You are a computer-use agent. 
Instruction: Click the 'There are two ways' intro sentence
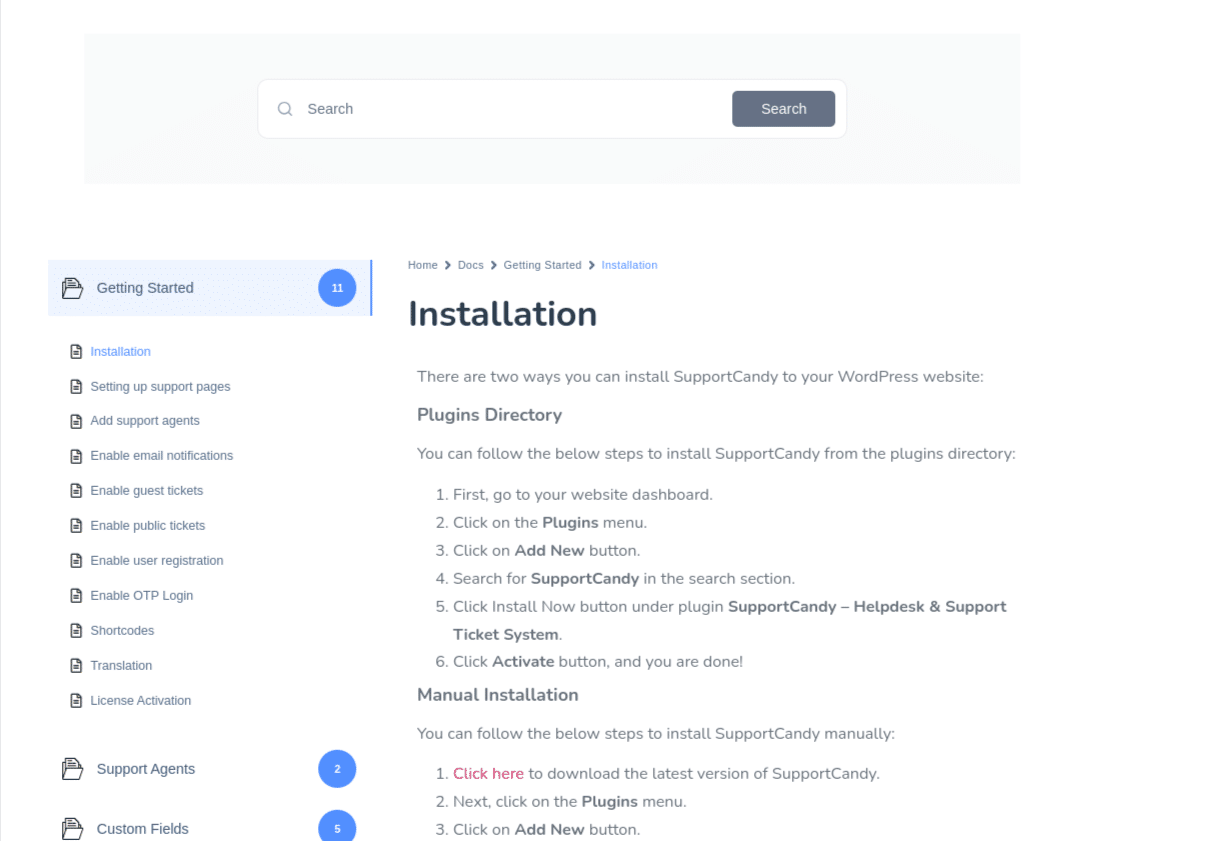tap(701, 377)
